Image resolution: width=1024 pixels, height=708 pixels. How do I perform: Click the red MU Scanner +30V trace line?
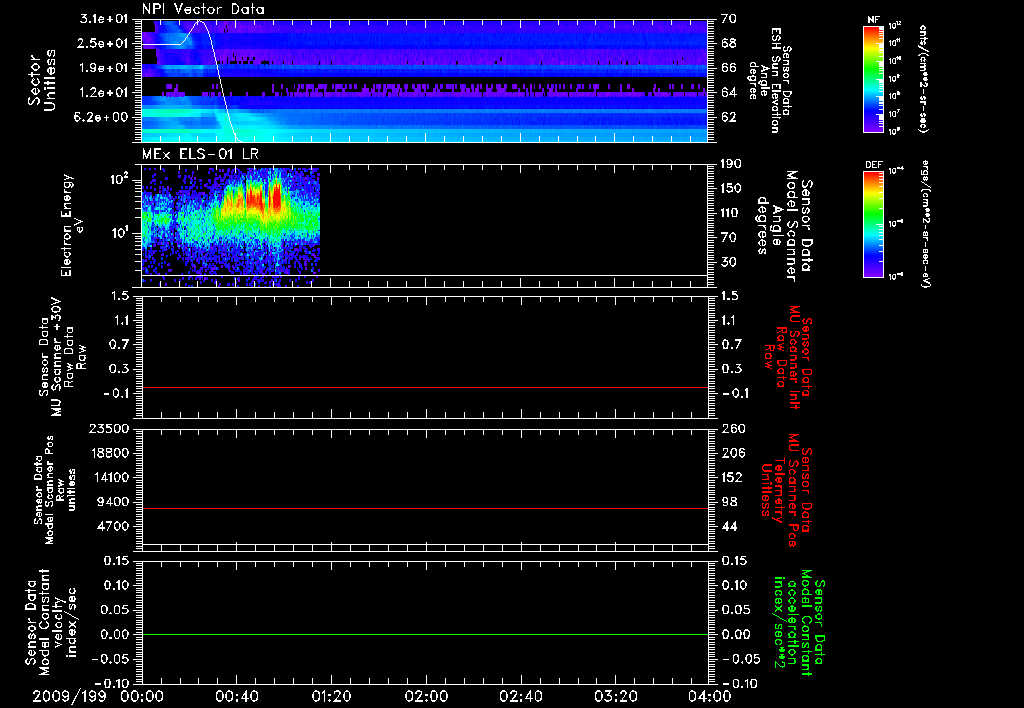(x=424, y=387)
